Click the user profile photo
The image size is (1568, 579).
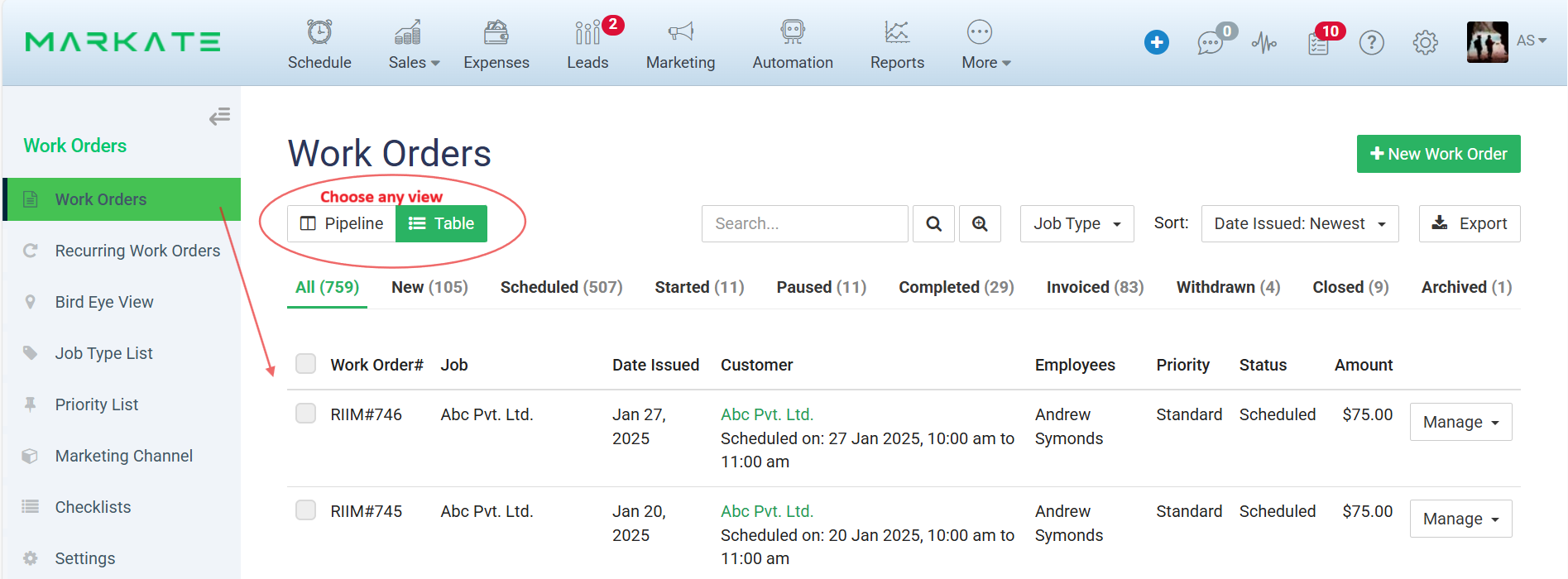(x=1487, y=42)
